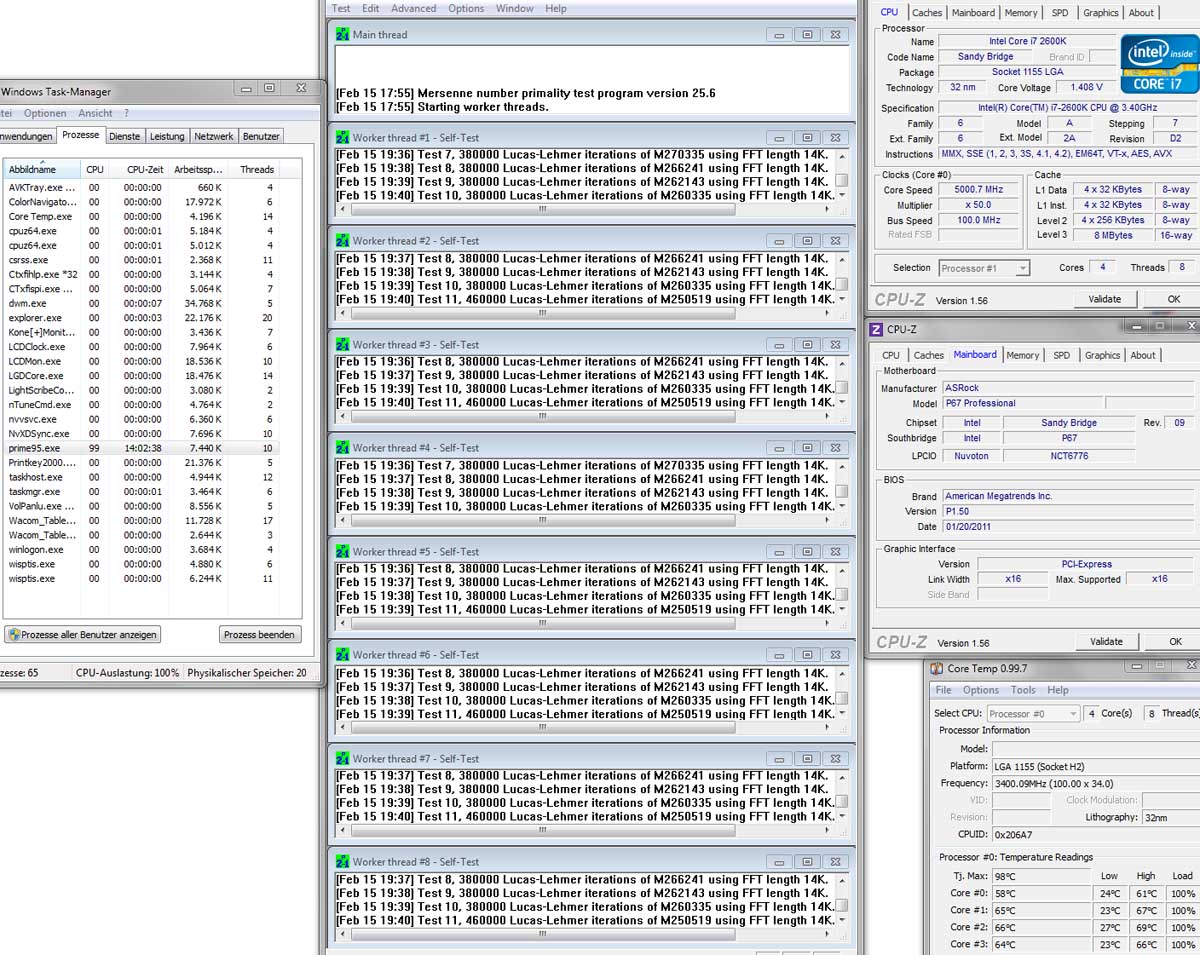This screenshot has width=1200, height=955.
Task: Open the Ansicht menu in Task-Manager
Action: (x=95, y=113)
